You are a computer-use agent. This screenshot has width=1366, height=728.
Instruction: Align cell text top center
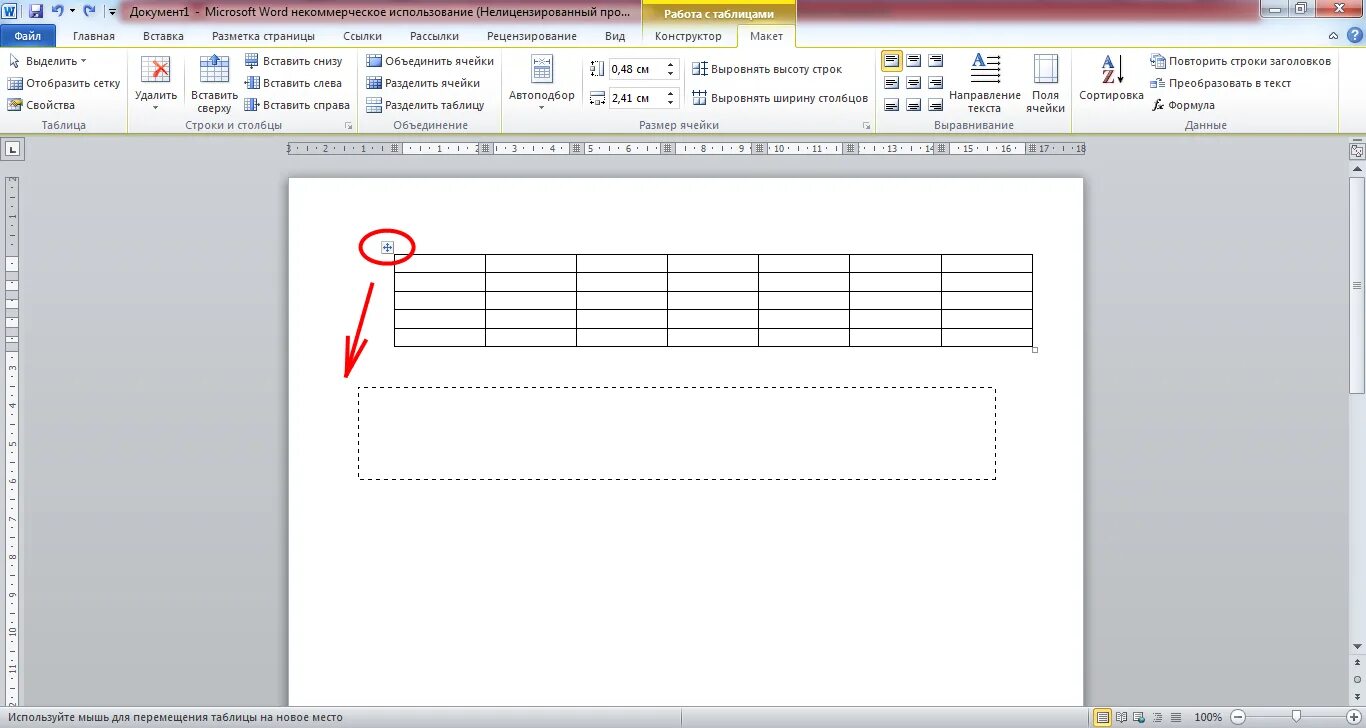pyautogui.click(x=913, y=61)
